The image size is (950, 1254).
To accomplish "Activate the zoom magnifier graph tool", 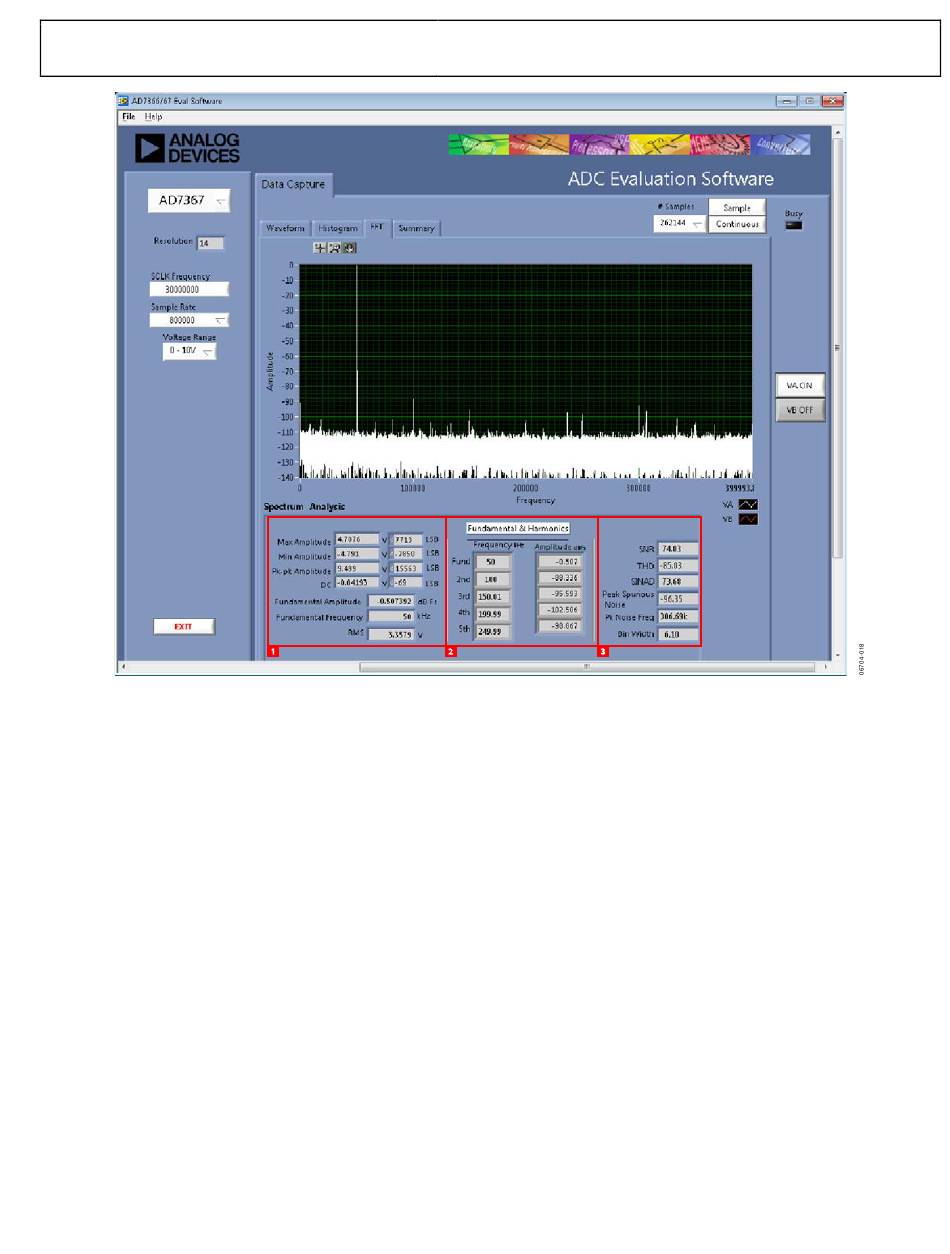I will (334, 247).
